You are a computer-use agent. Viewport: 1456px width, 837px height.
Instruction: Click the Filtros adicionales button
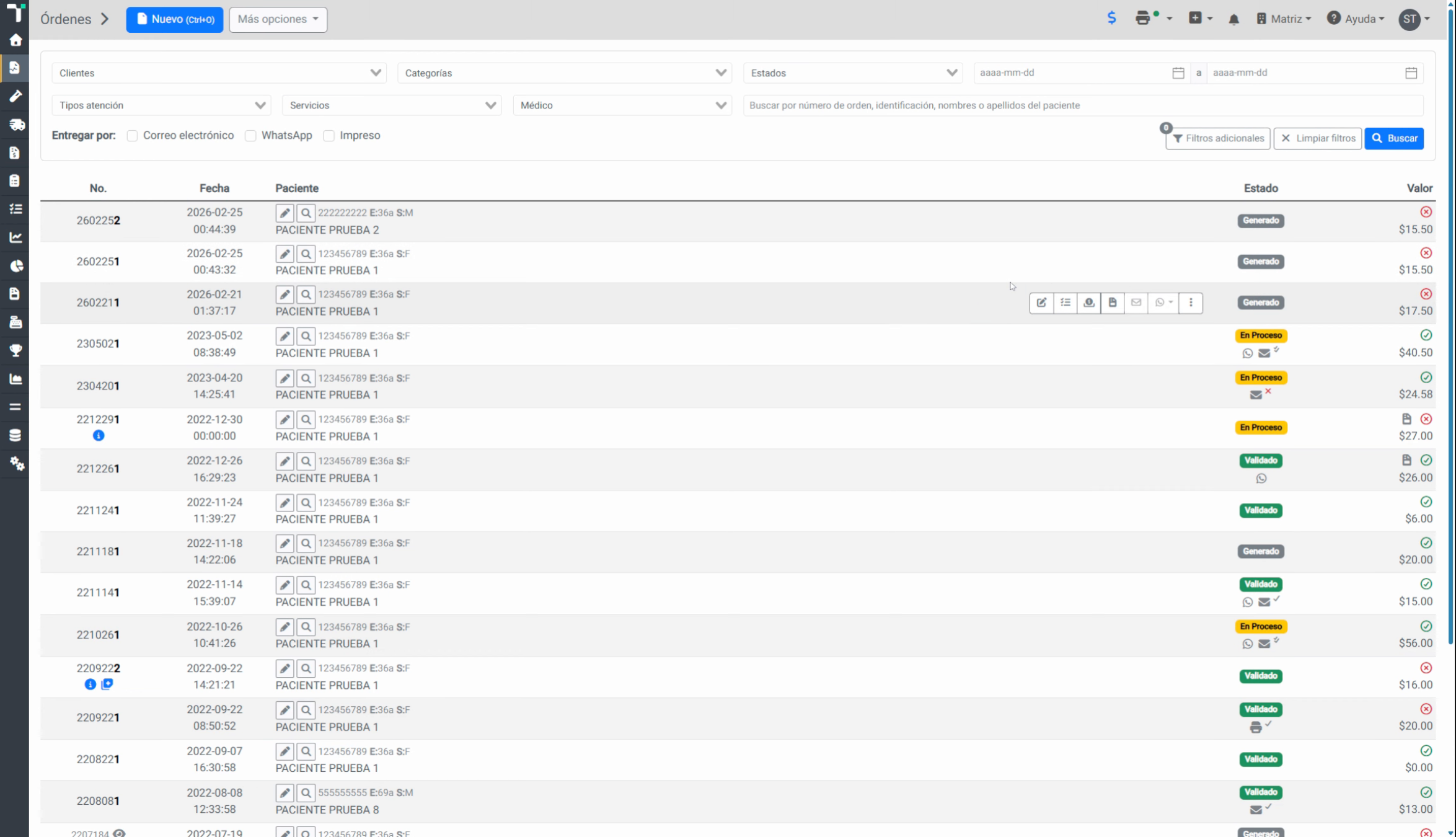[x=1218, y=138]
